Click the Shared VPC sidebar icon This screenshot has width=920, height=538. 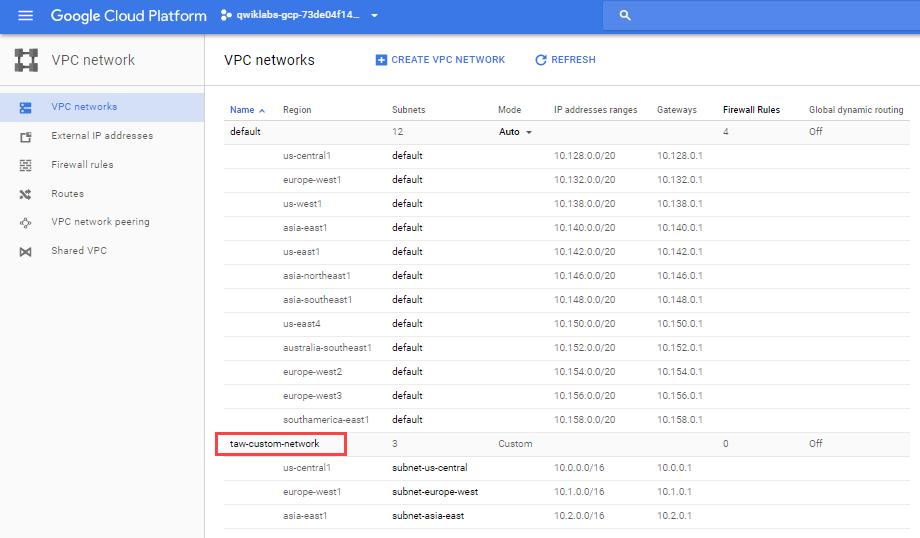(25, 252)
